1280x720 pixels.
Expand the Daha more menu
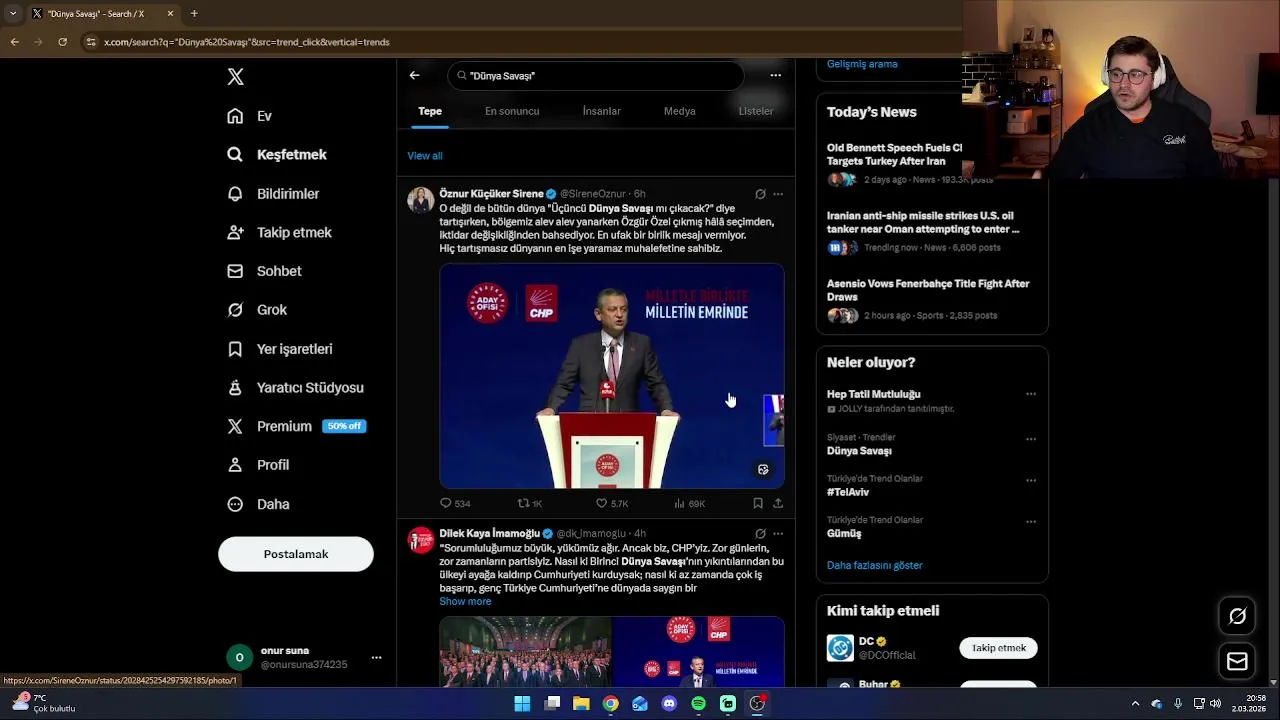click(258, 504)
